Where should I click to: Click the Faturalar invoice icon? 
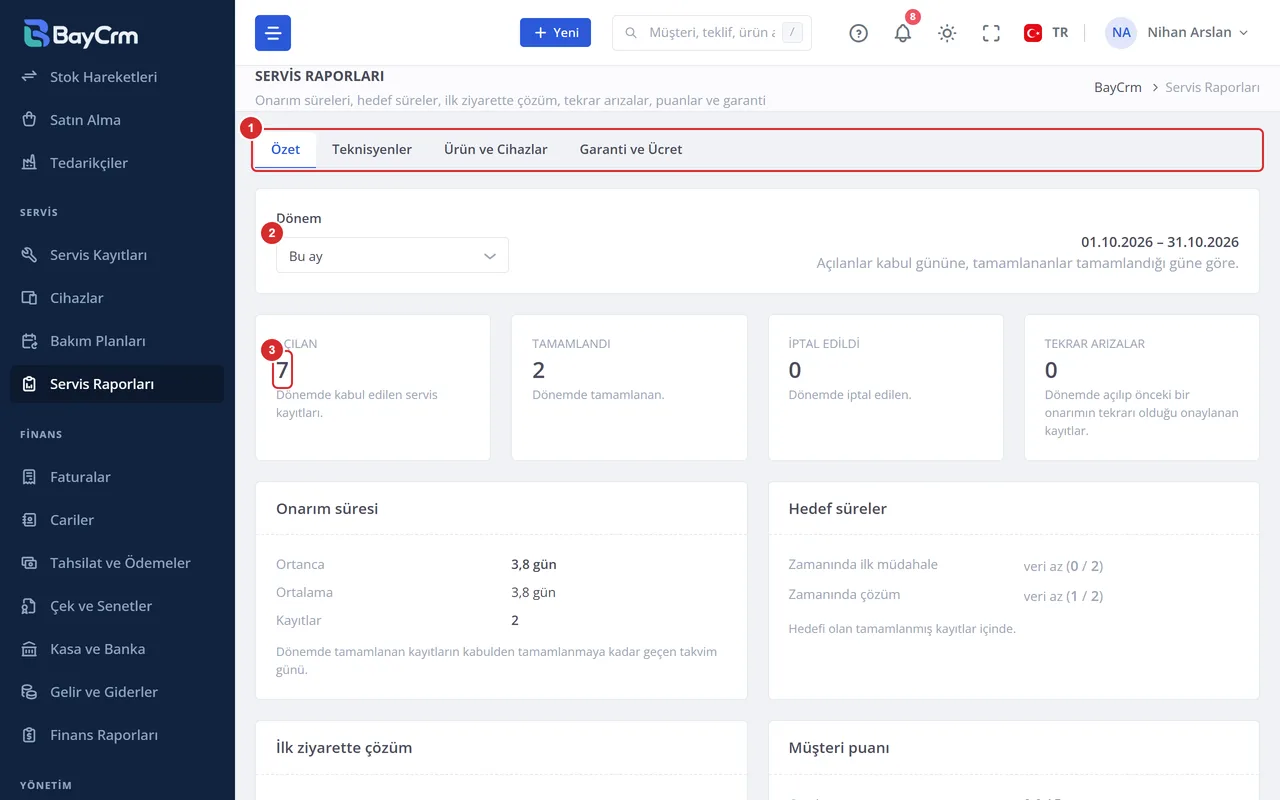pos(30,477)
